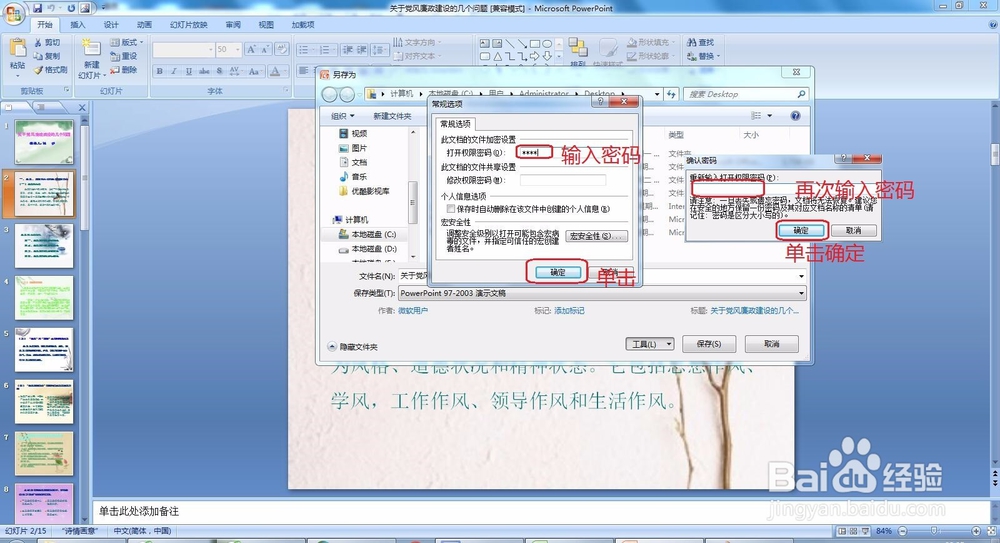1000x543 pixels.
Task: Toggle Underline formatting
Action: pos(189,71)
